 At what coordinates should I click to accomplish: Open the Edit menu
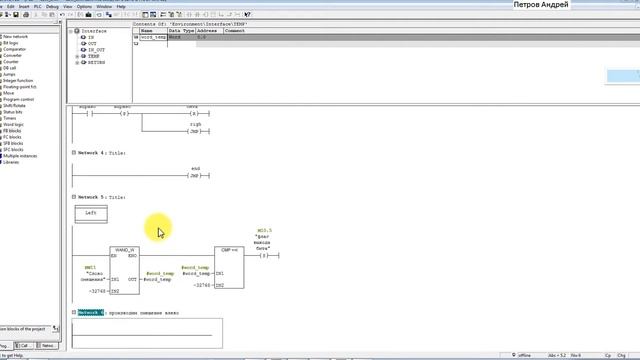[x=11, y=7]
